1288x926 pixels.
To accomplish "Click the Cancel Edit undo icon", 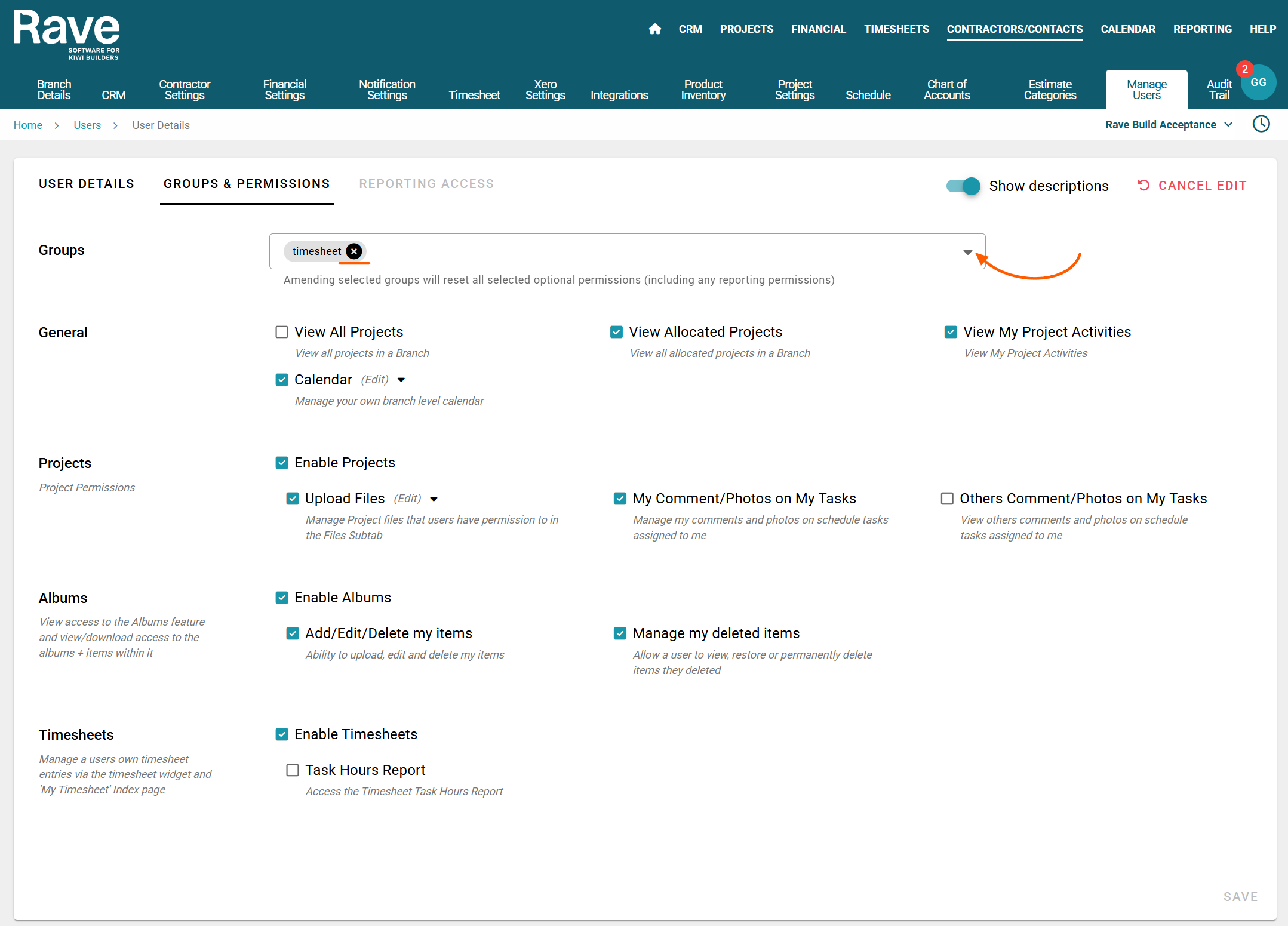I will 1143,186.
